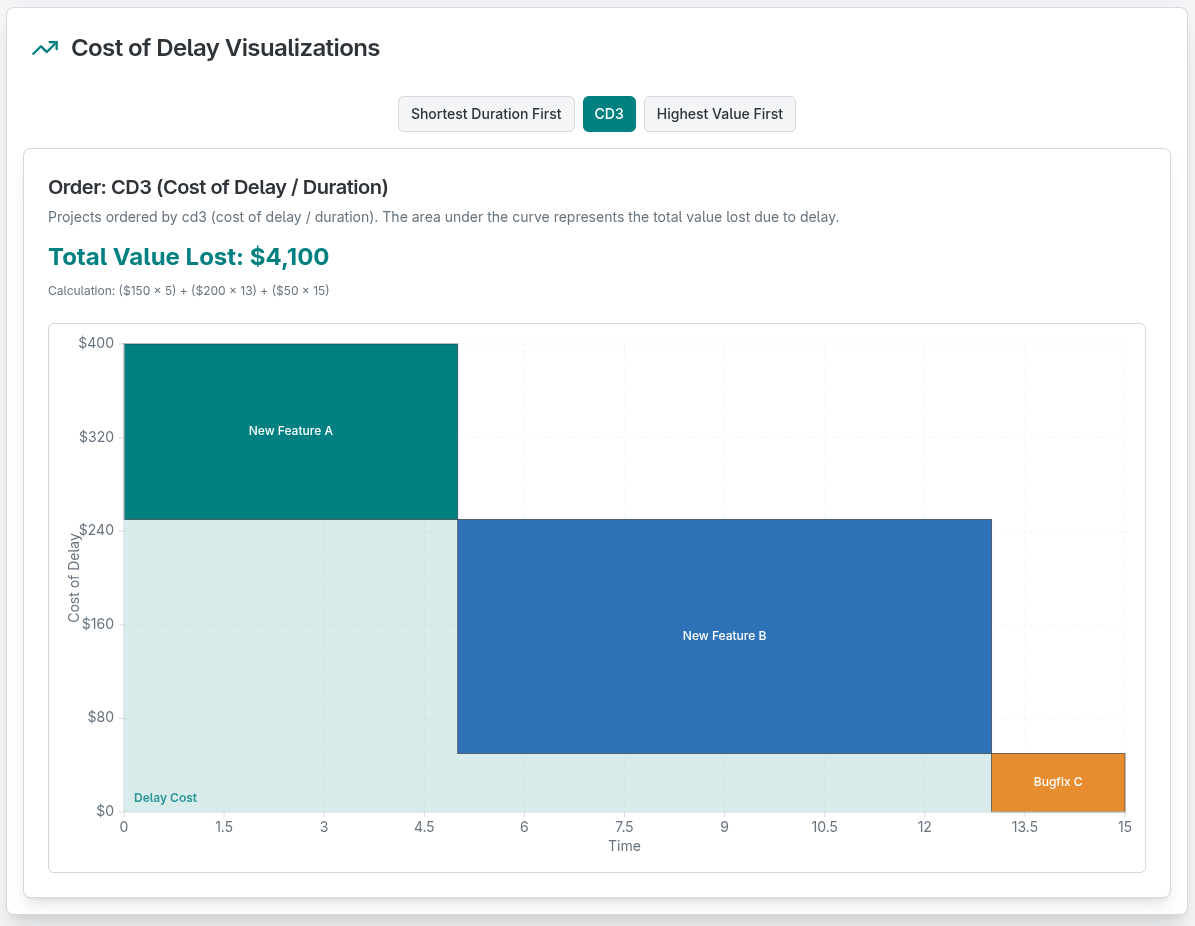Screen dimensions: 1195x926
Task: Click the New Feature B label inside the blue bar
Action: tap(723, 635)
